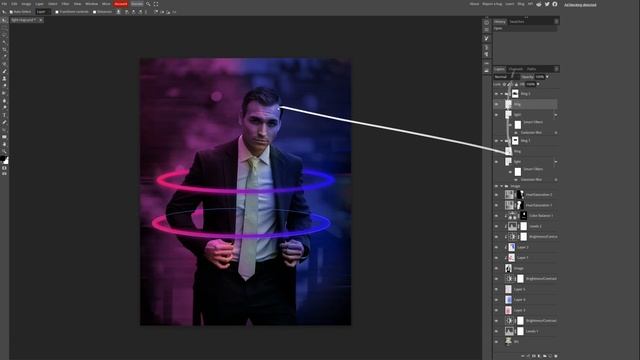Click the black foreground color swatch
The height and width of the screenshot is (360, 640).
tap(3, 158)
